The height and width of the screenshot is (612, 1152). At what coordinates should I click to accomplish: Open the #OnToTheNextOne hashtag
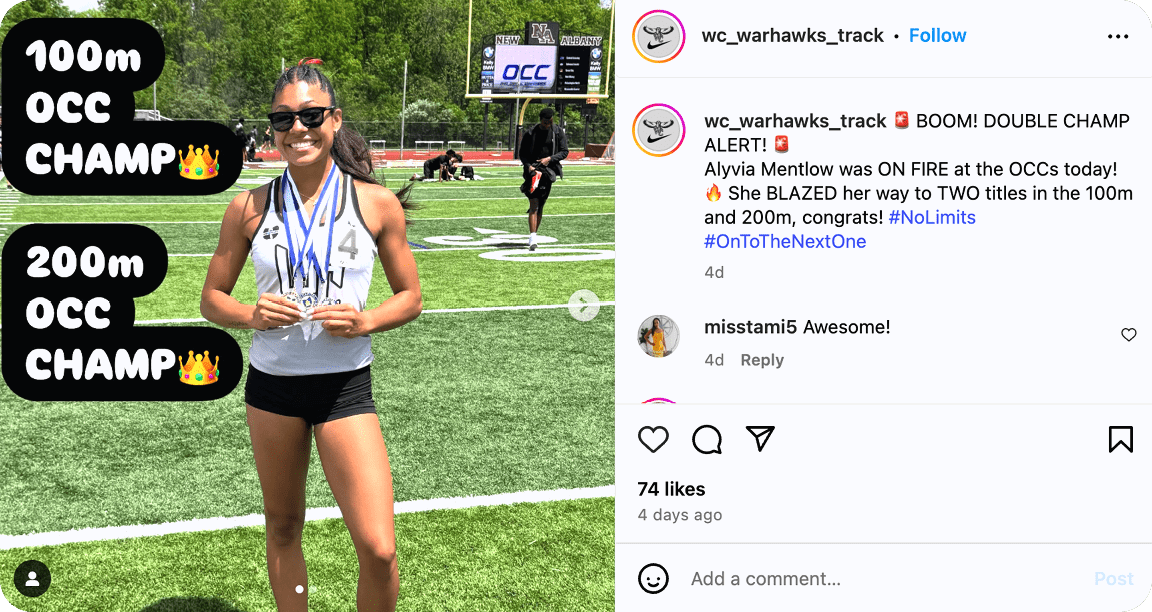click(785, 241)
